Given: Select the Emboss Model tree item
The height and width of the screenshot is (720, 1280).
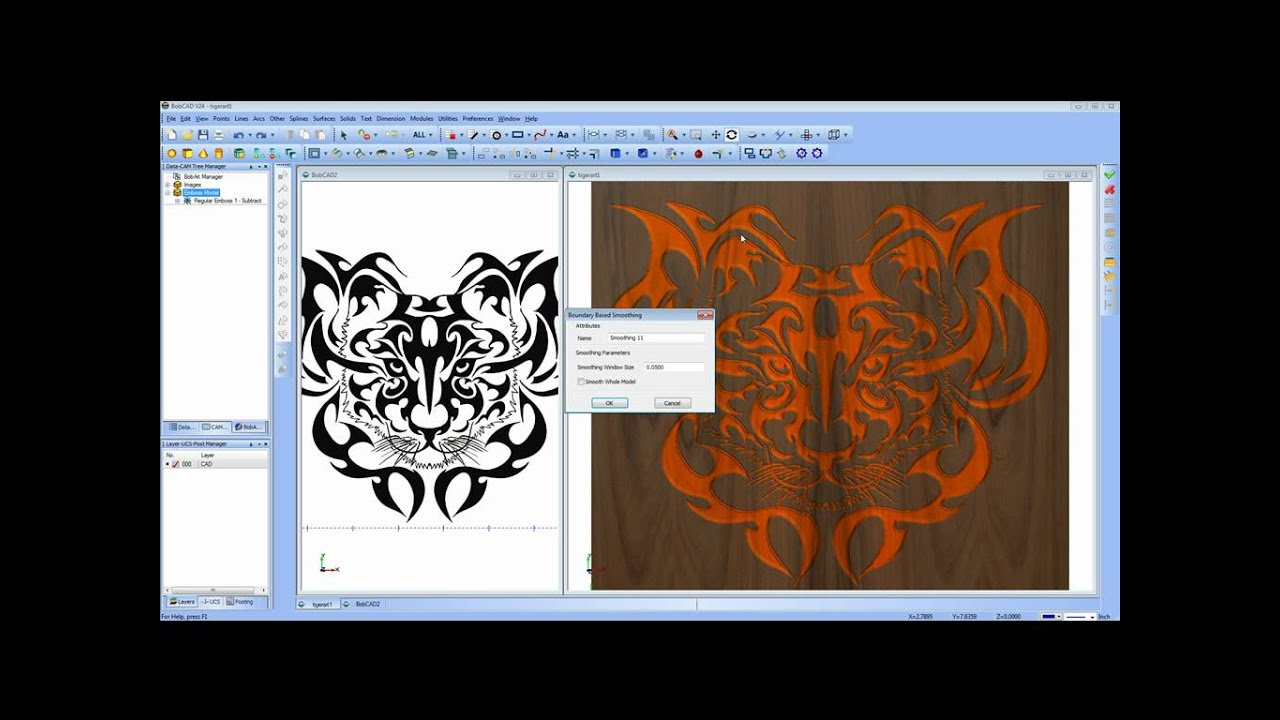Looking at the screenshot, I should (x=201, y=193).
